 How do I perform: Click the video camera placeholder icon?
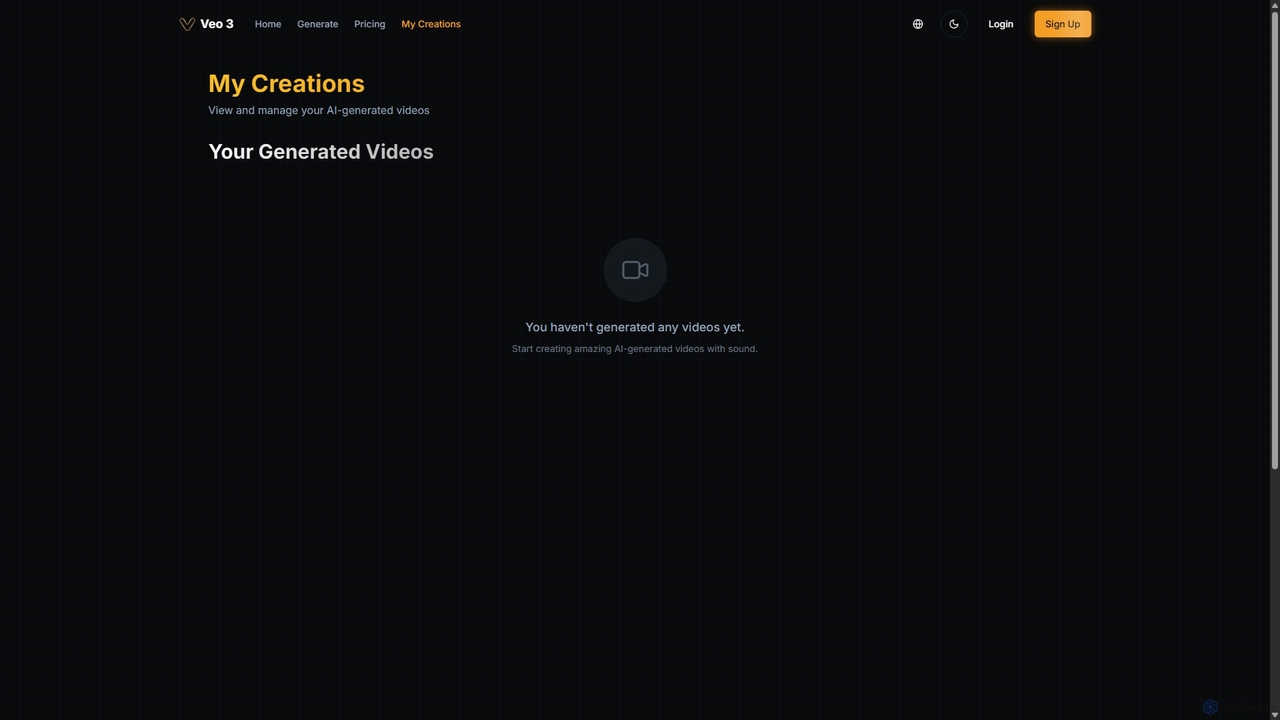[x=635, y=270]
